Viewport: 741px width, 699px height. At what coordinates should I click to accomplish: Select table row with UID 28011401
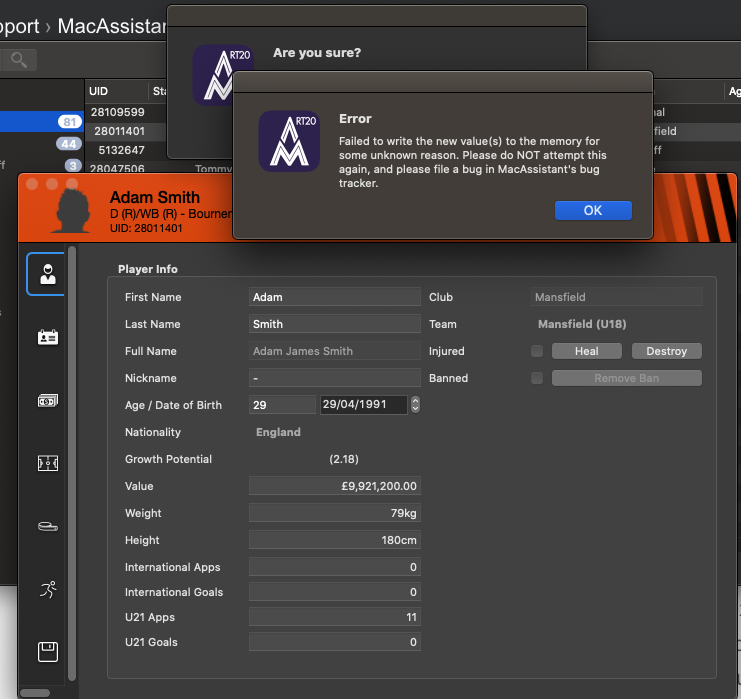tap(119, 131)
